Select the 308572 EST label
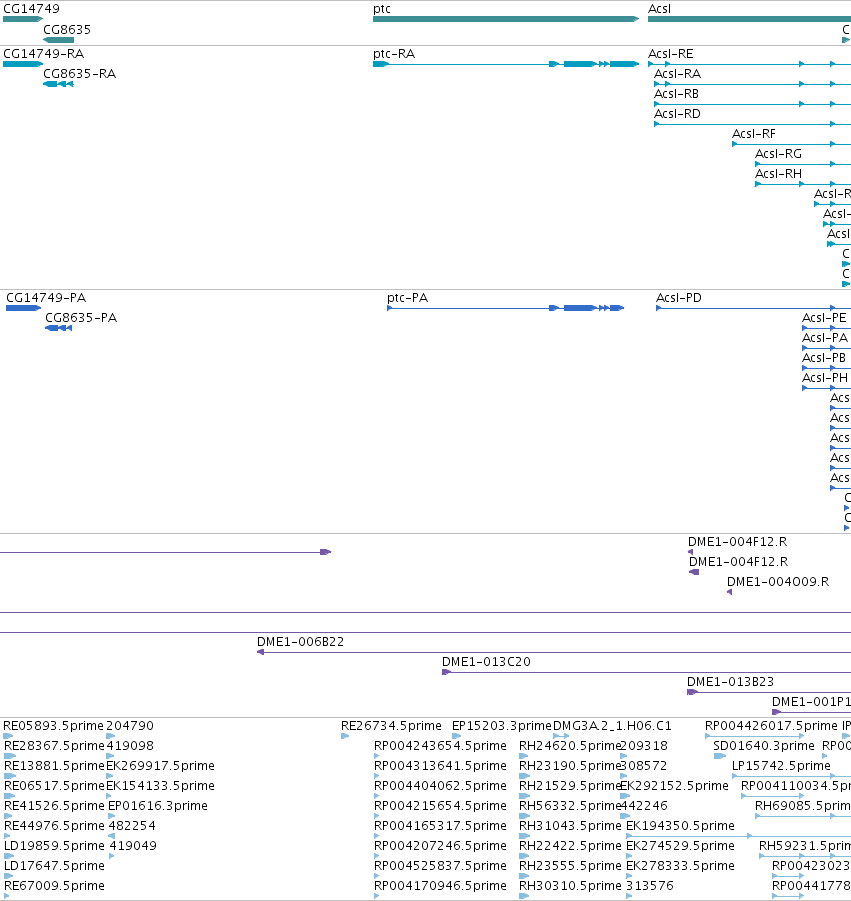 pos(644,766)
